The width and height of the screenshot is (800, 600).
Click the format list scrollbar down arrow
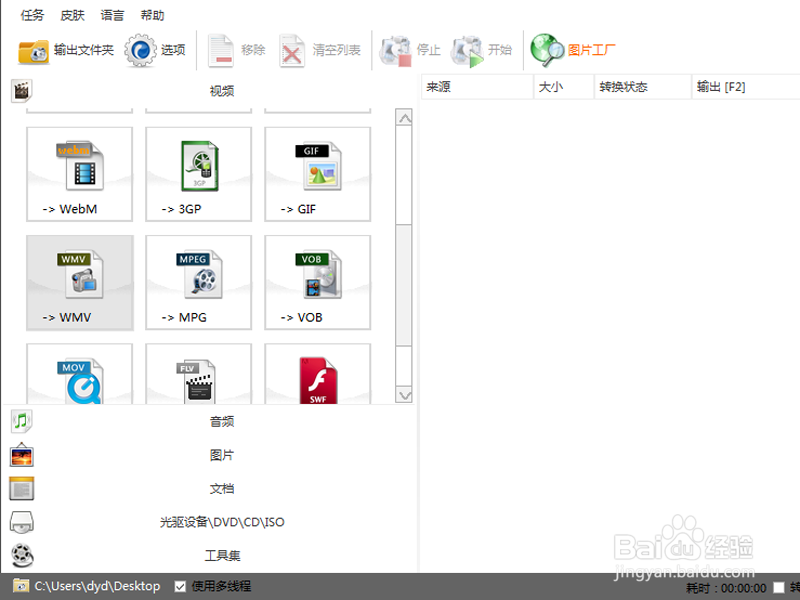[x=404, y=396]
